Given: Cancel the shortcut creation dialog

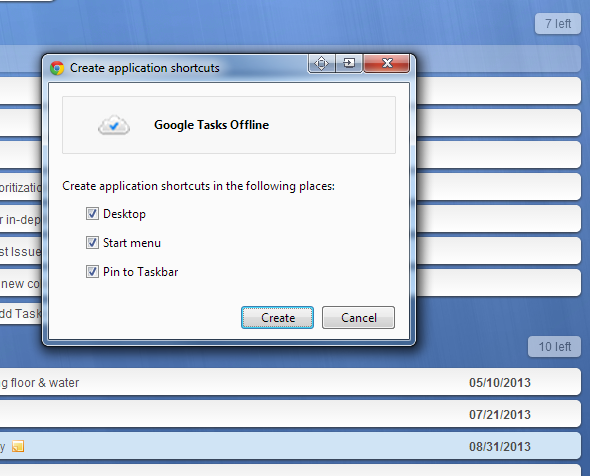Looking at the screenshot, I should (358, 318).
